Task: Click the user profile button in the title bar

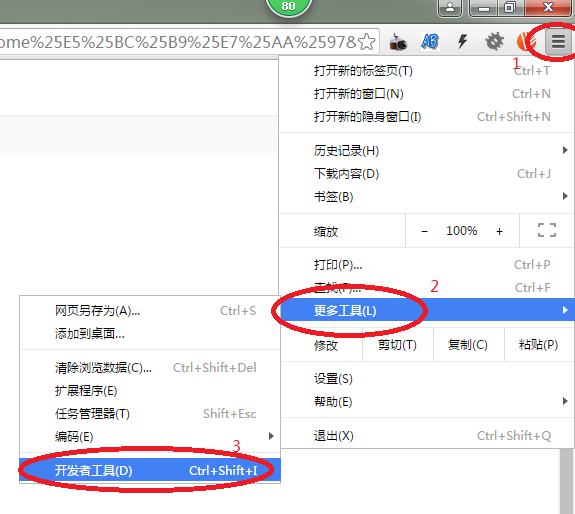Action: (x=450, y=8)
